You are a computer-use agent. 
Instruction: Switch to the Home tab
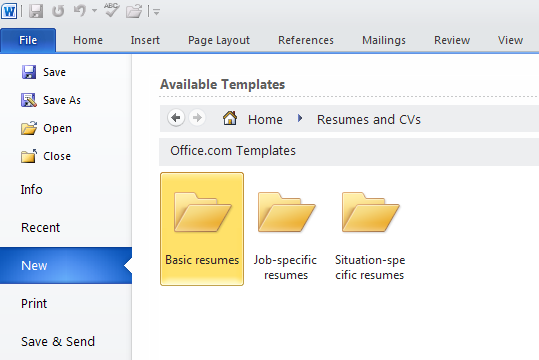tap(88, 40)
